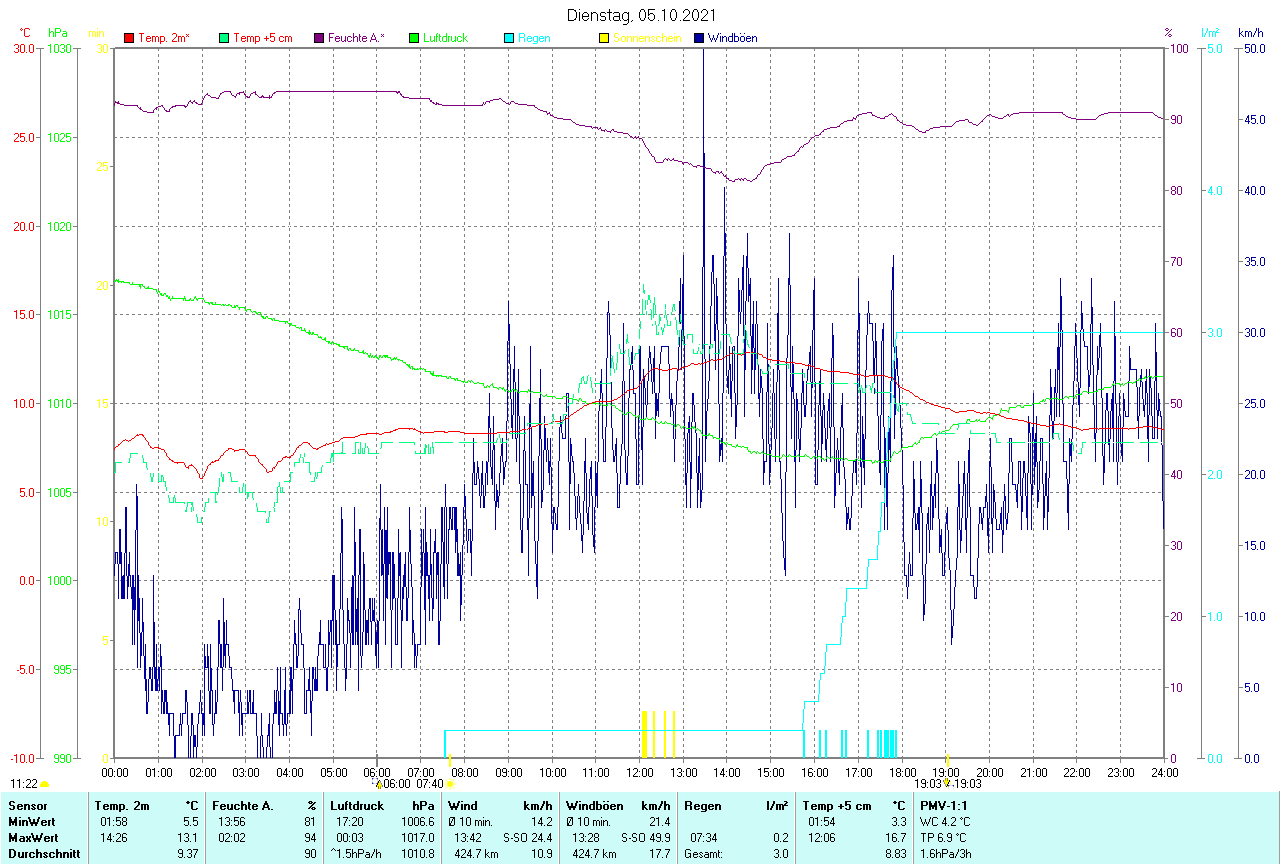Click the km/h axis unit label at top right
The width and height of the screenshot is (1280, 864).
coord(1250,33)
